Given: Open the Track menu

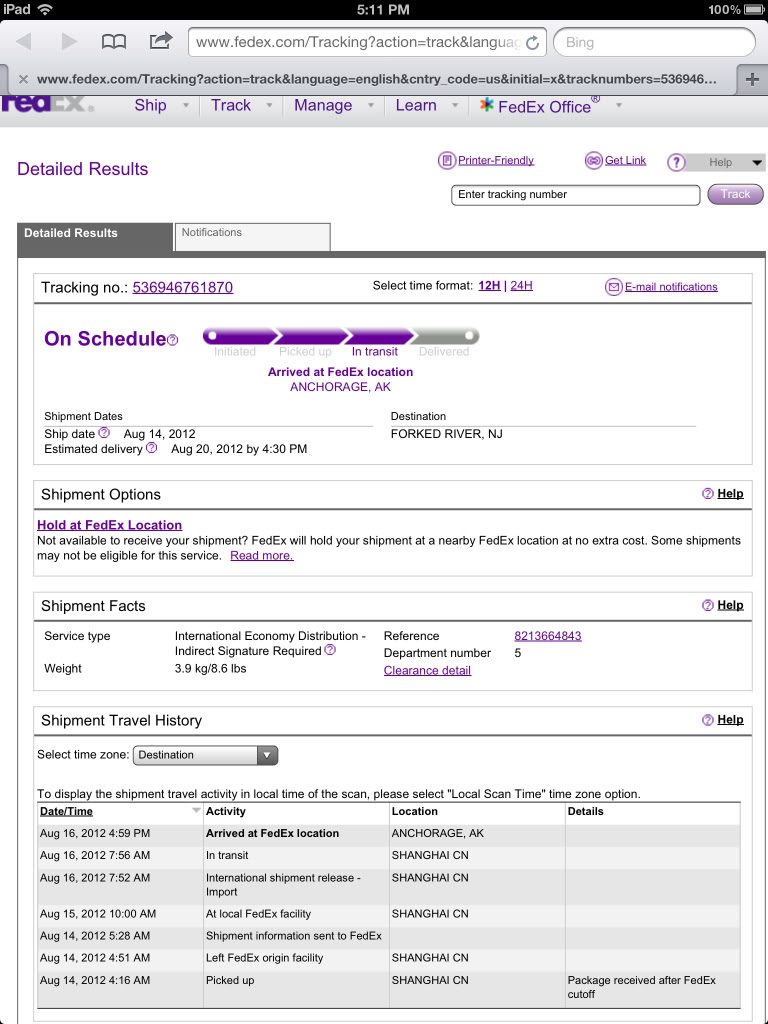Looking at the screenshot, I should (x=231, y=105).
